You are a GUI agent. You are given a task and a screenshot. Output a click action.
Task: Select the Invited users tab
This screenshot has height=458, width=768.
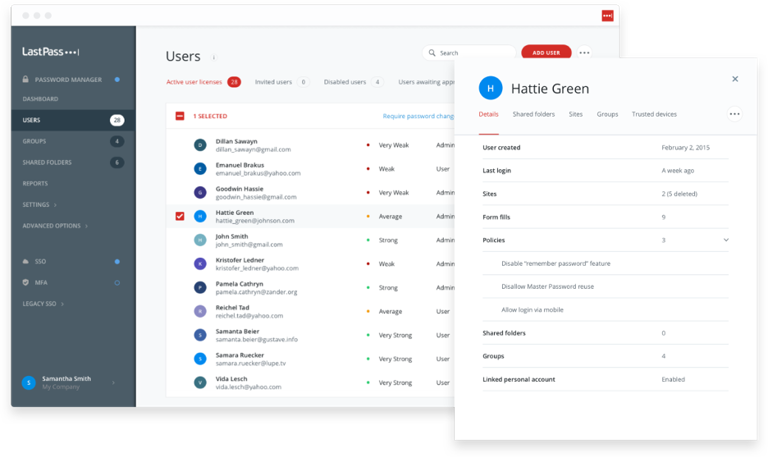(282, 82)
